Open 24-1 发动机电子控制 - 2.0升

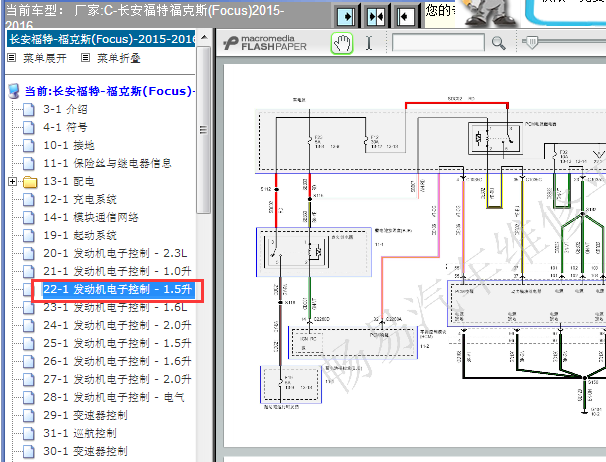pyautogui.click(x=117, y=325)
